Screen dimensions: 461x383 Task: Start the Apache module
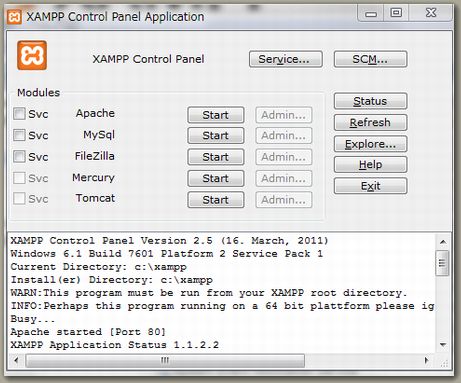216,115
